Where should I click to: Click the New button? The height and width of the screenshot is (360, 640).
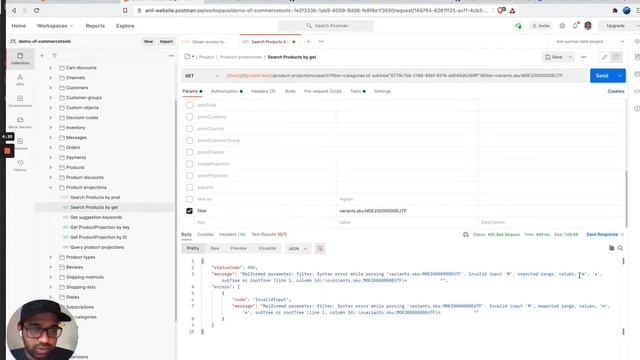[149, 42]
